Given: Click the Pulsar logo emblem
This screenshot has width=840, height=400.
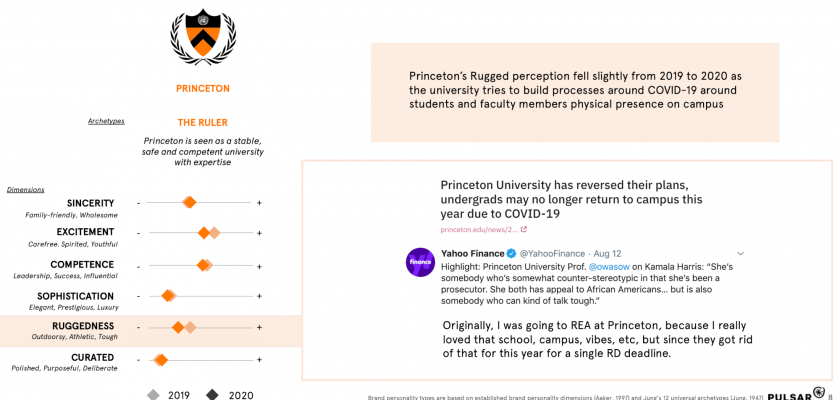Looking at the screenshot, I should (818, 393).
